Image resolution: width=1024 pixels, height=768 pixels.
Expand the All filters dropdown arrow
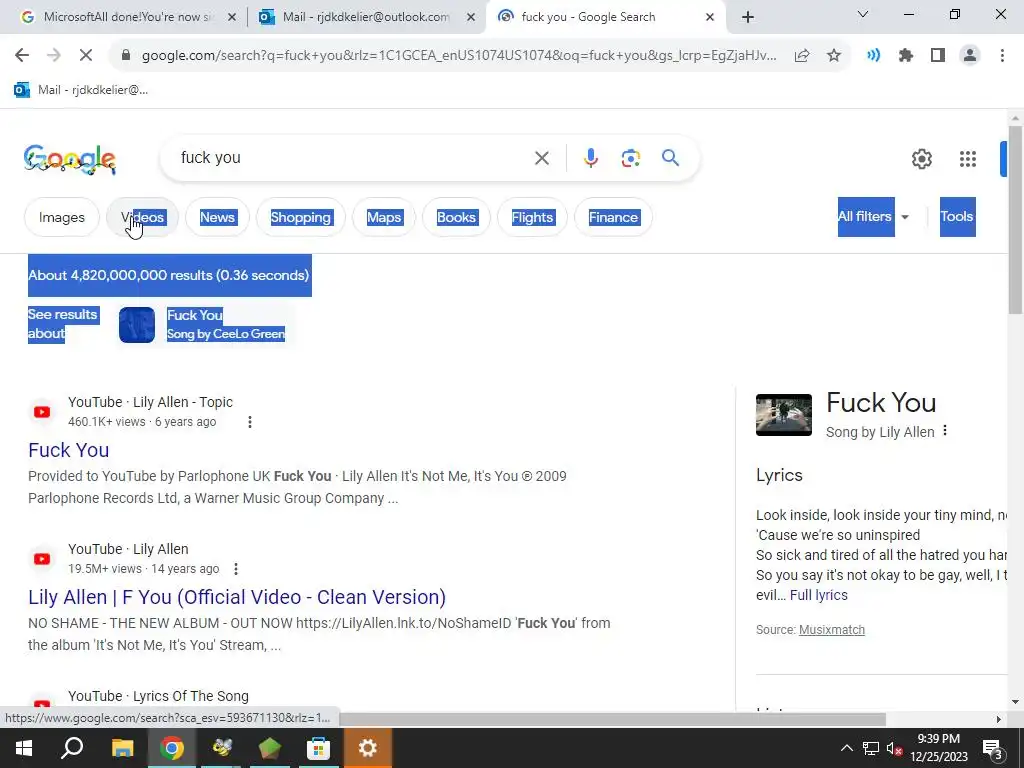click(x=905, y=217)
